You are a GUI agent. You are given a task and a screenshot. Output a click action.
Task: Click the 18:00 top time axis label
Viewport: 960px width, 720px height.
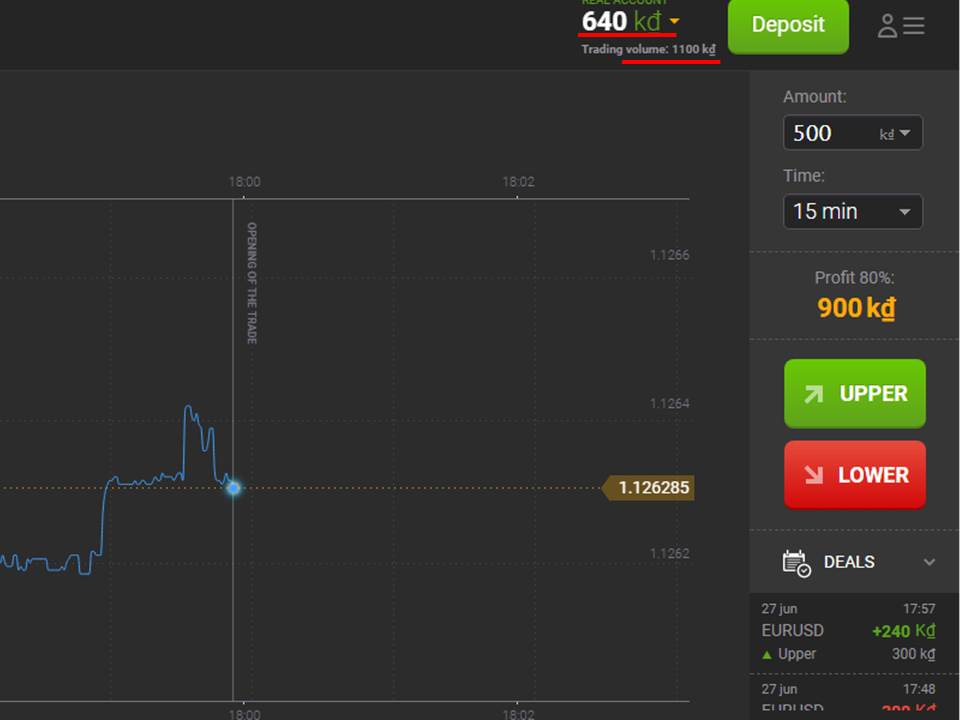[244, 182]
